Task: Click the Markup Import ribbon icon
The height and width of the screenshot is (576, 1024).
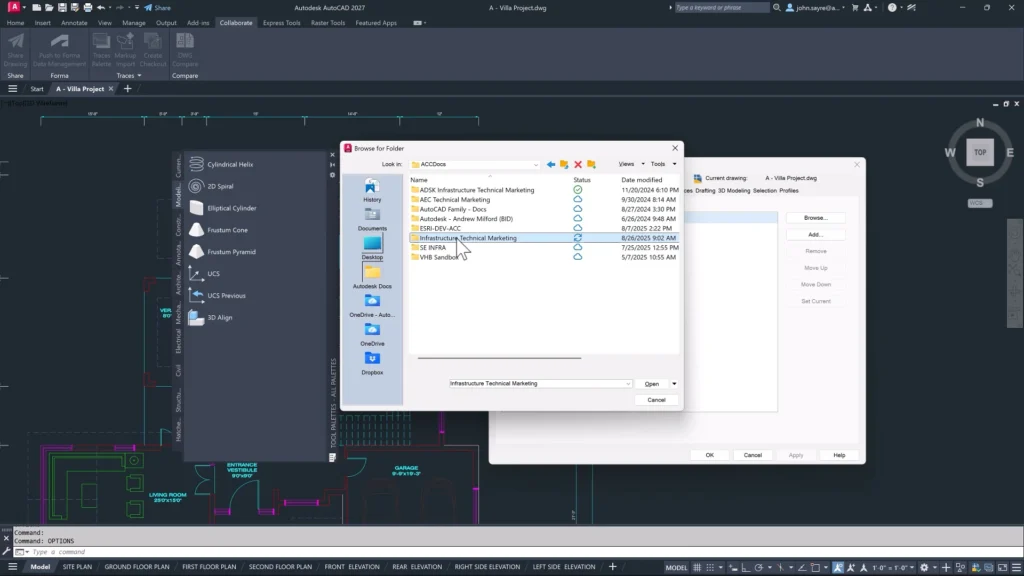Action: click(125, 50)
